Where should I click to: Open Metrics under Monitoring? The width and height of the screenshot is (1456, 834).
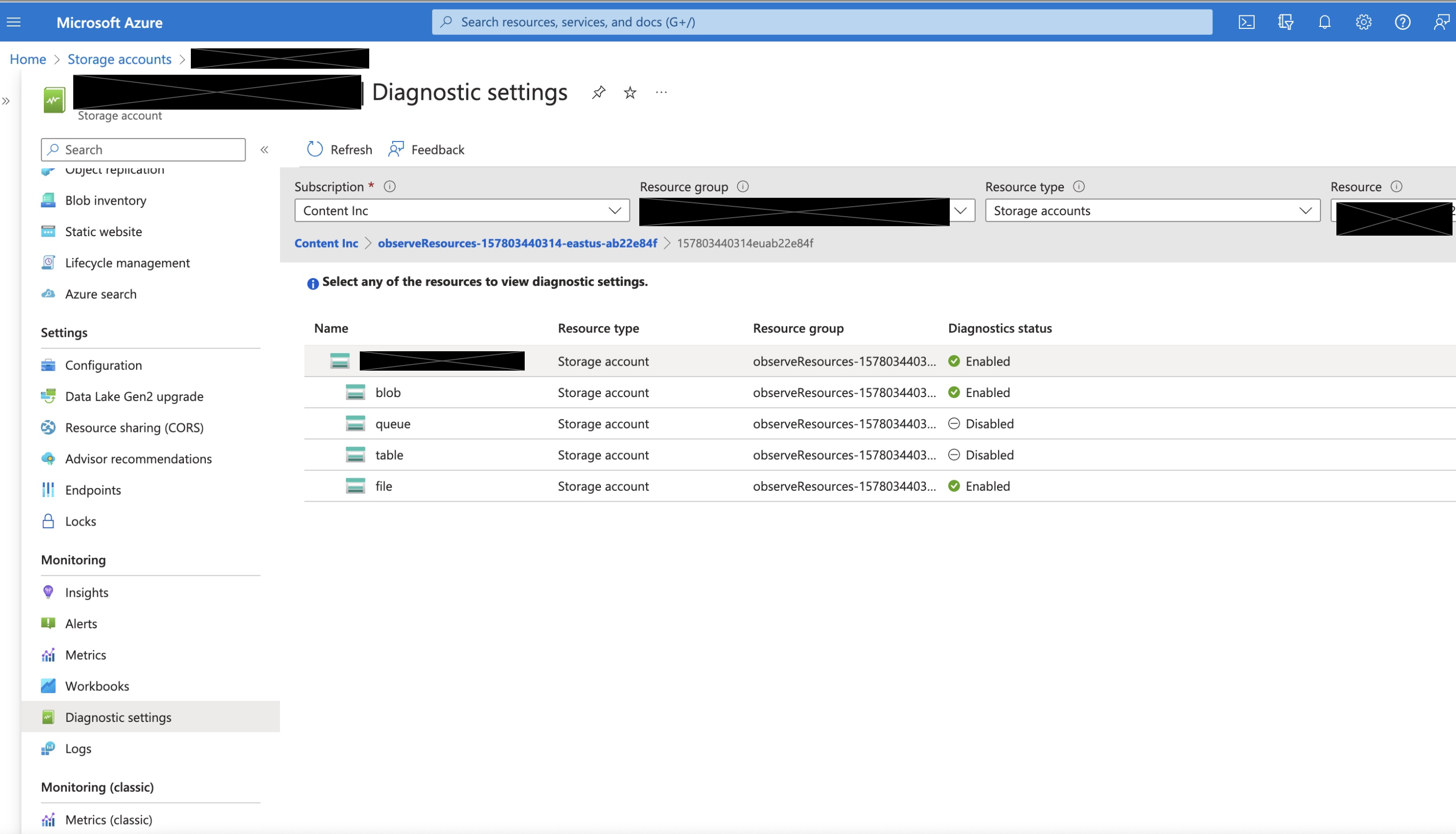point(85,655)
